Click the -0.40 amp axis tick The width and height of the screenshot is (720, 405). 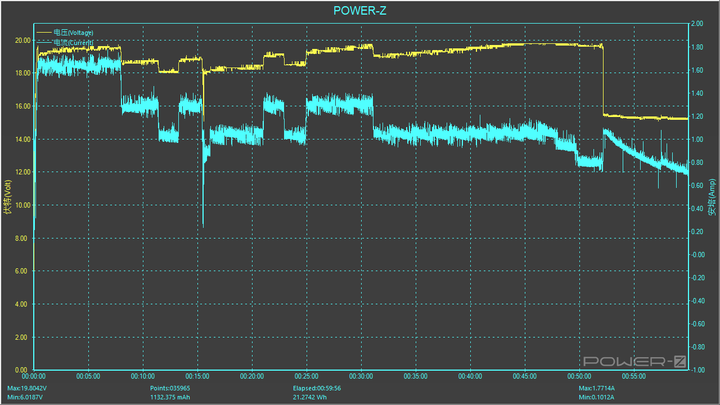click(698, 301)
